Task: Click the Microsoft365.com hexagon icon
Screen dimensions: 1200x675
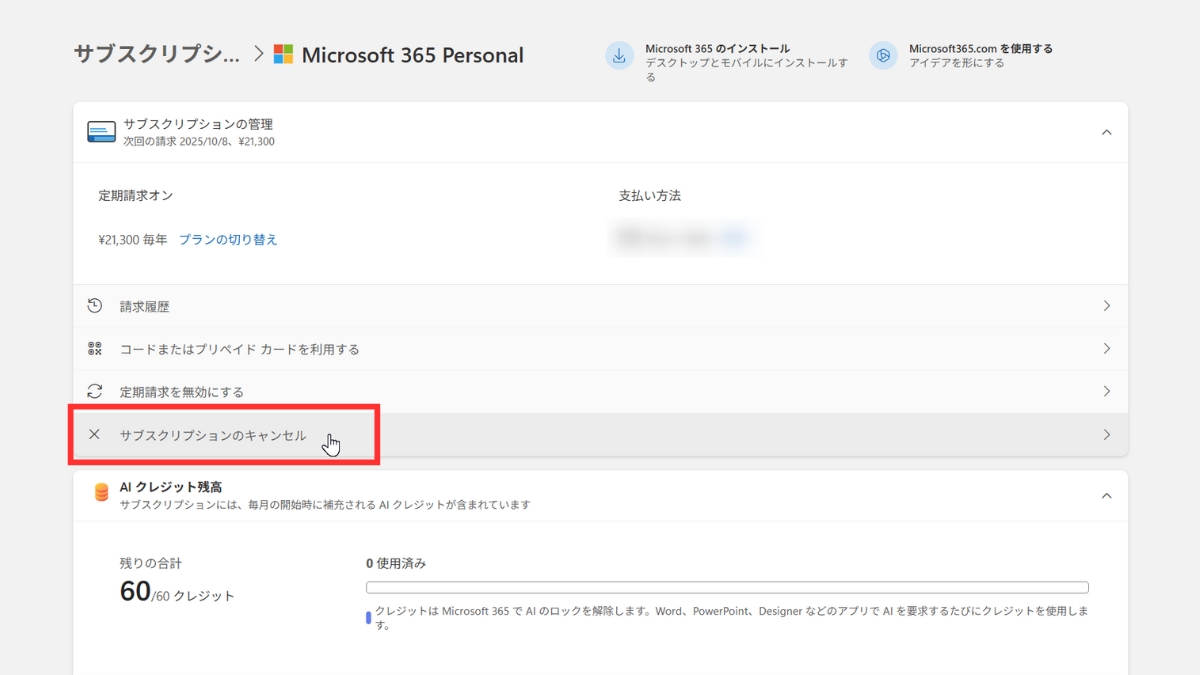Action: [883, 56]
